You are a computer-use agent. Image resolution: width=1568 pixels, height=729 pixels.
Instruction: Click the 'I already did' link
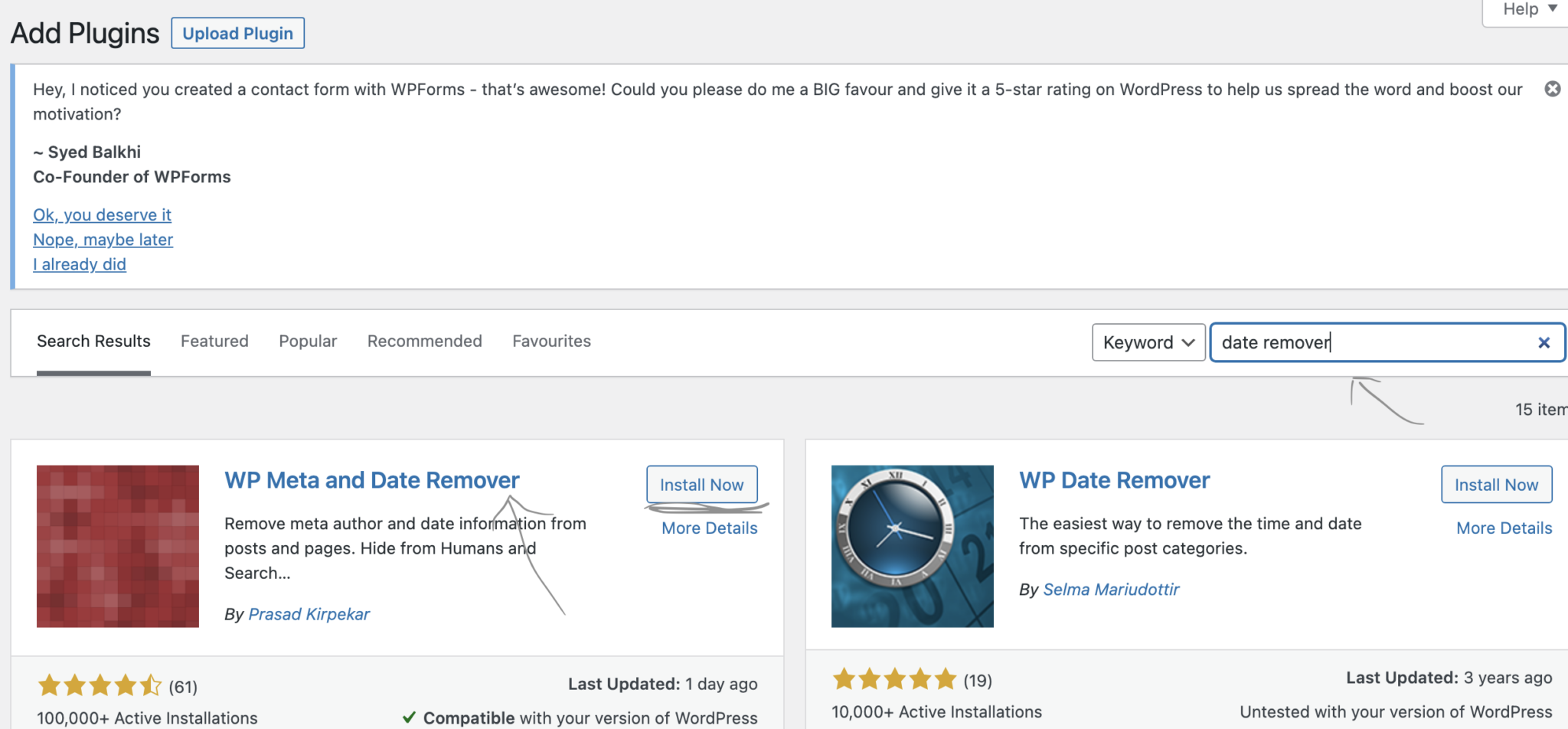pyautogui.click(x=80, y=264)
